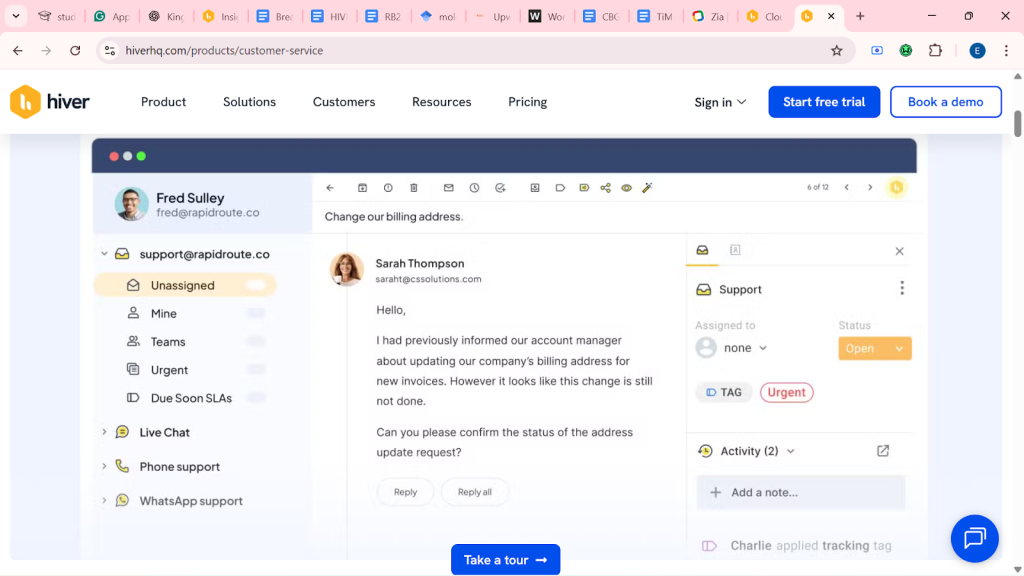Click the trash delete icon in email toolbar

coord(414,188)
